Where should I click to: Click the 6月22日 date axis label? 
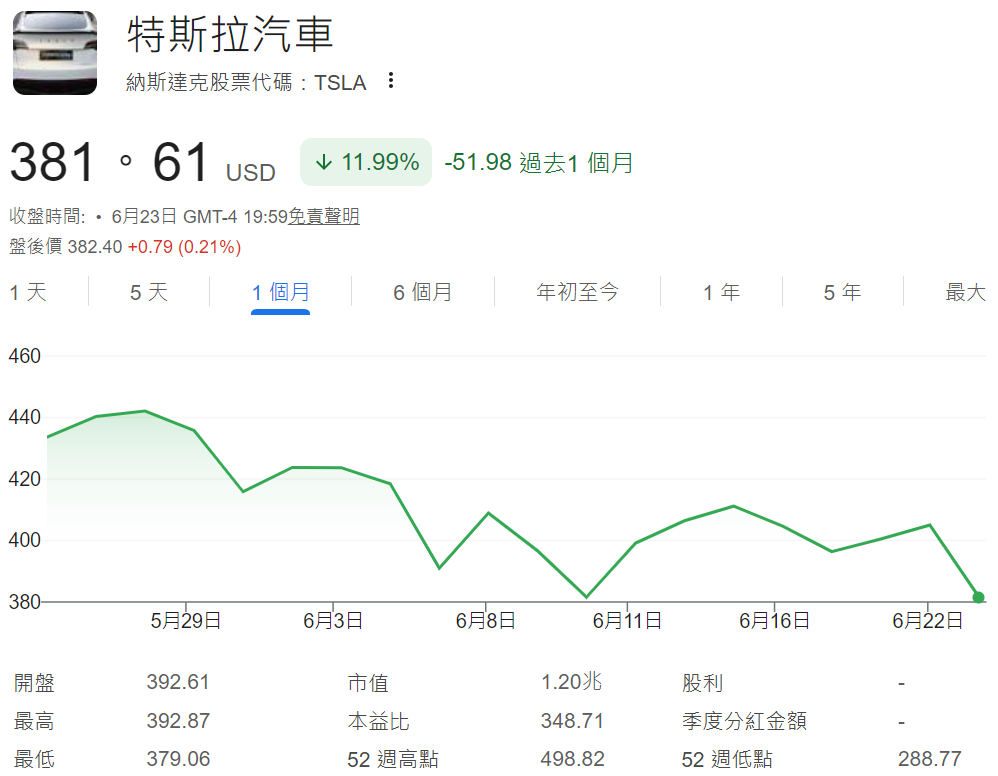pyautogui.click(x=927, y=620)
